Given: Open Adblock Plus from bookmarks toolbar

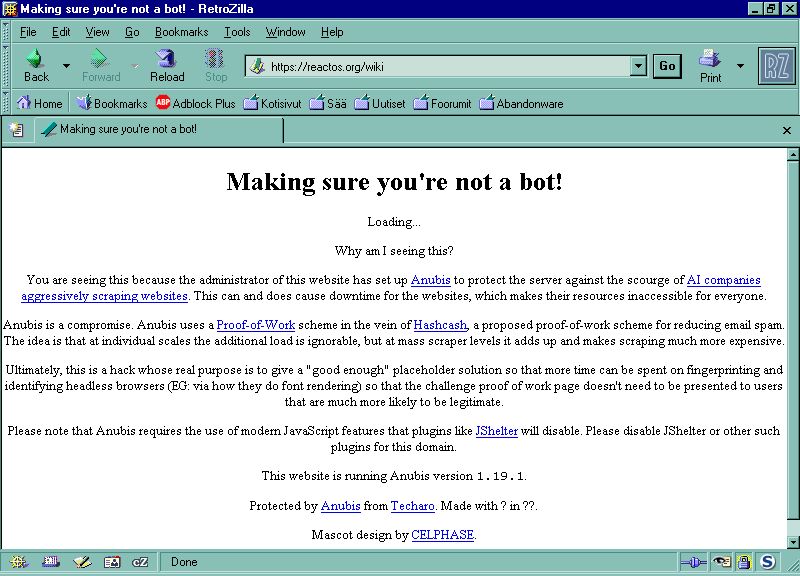Looking at the screenshot, I should tap(195, 103).
